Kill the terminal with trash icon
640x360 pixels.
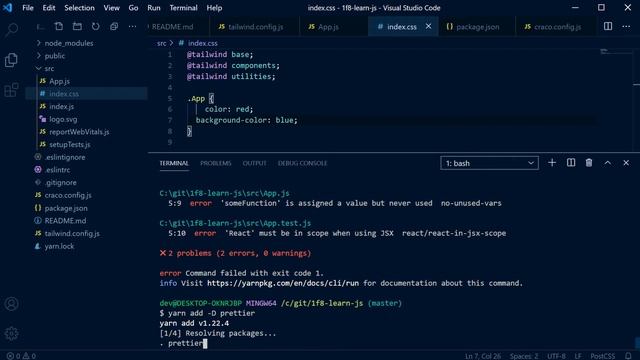pyautogui.click(x=589, y=163)
